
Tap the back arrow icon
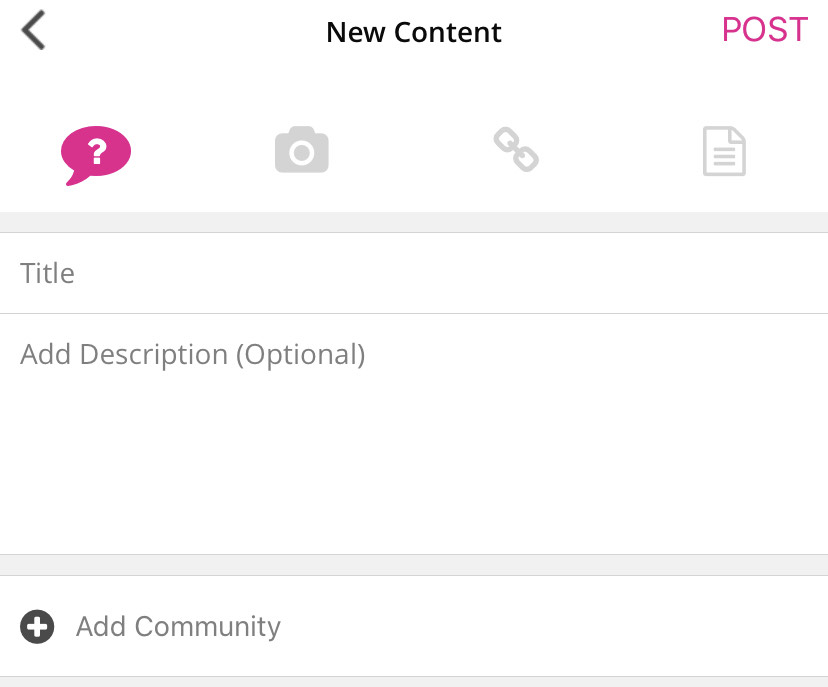[x=34, y=31]
